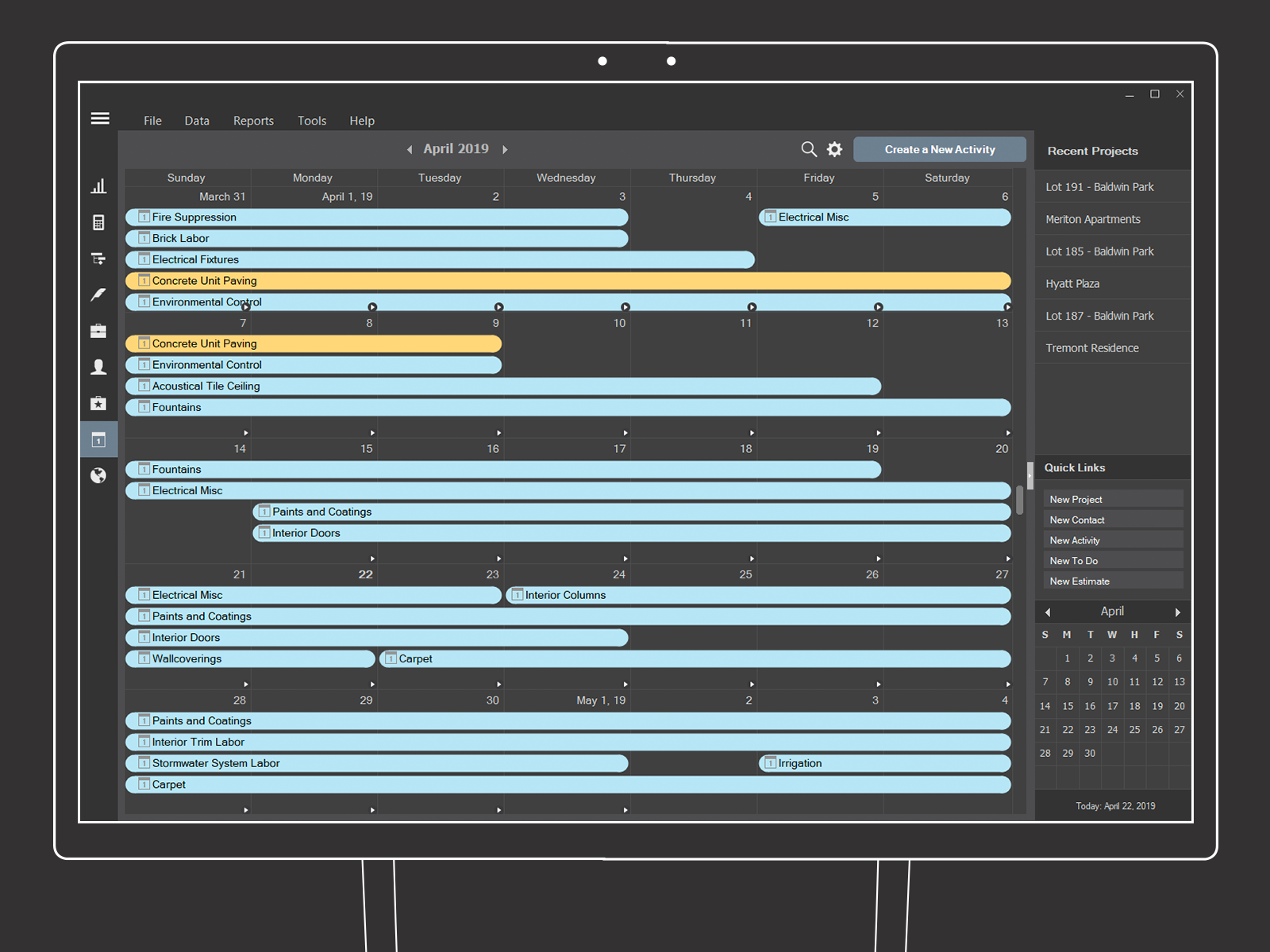This screenshot has height=952, width=1270.
Task: Select the Irrigation activity bar
Action: (x=885, y=763)
